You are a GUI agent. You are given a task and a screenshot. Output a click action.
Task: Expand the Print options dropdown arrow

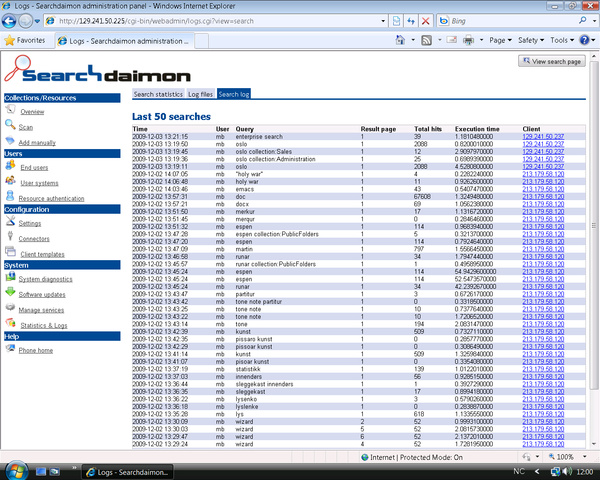pyautogui.click(x=481, y=40)
